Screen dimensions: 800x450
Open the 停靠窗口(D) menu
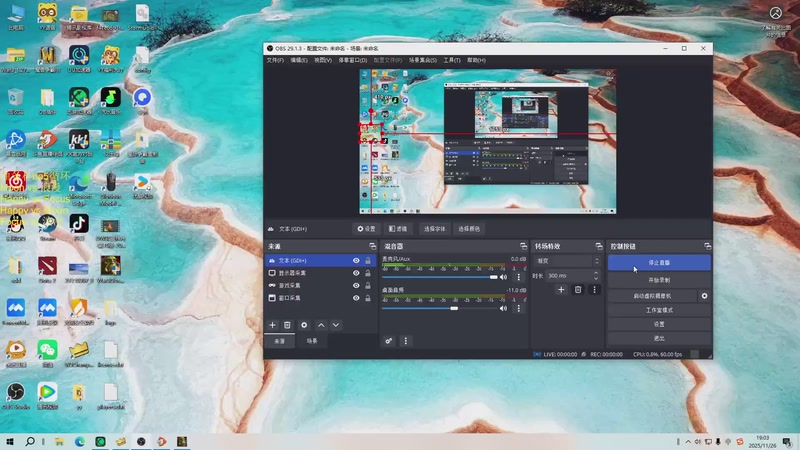click(353, 60)
